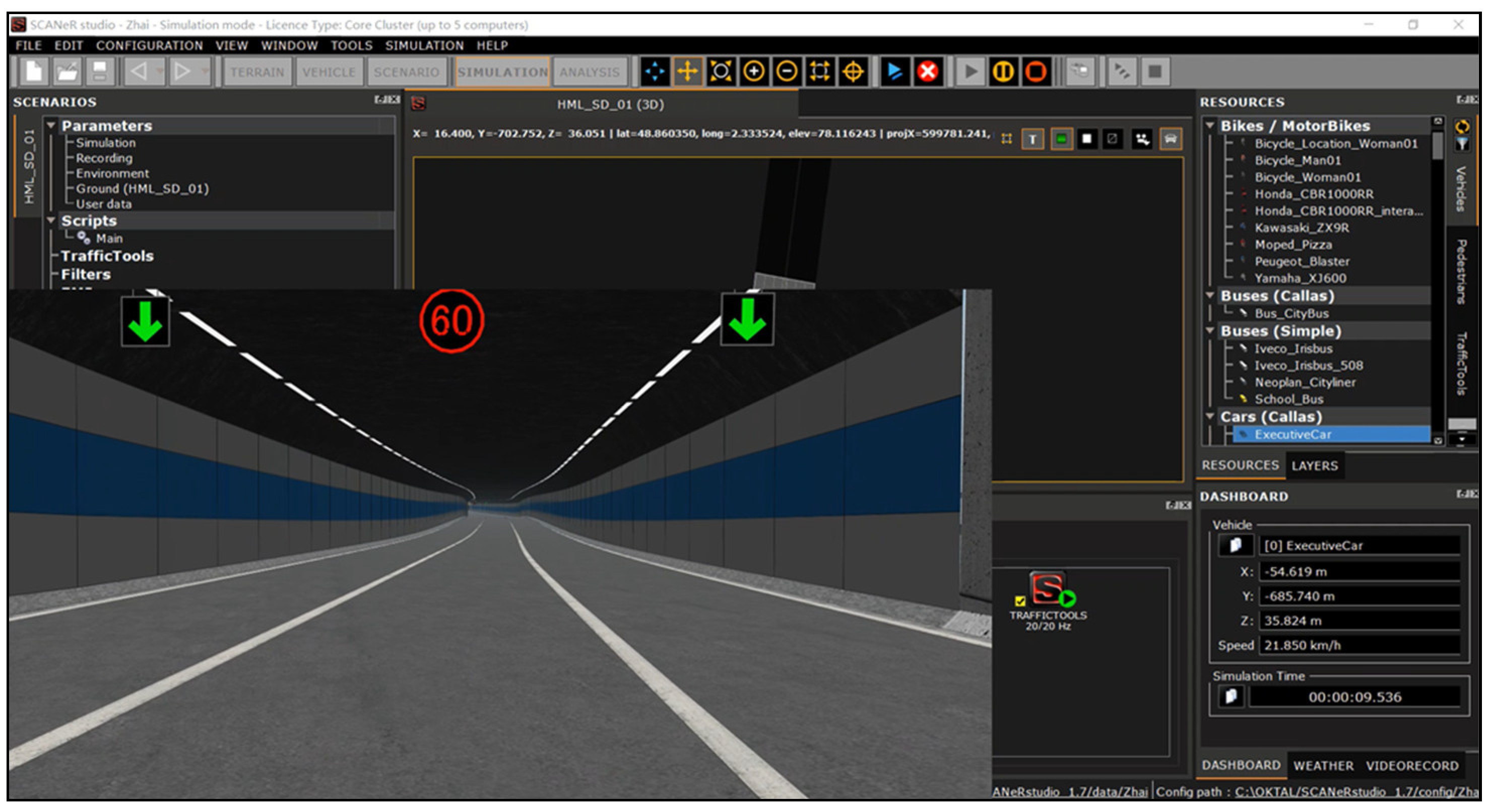Screen dimensions: 1490x812
Task: Toggle the car view icon in viewport toolbar
Action: 1170,140
